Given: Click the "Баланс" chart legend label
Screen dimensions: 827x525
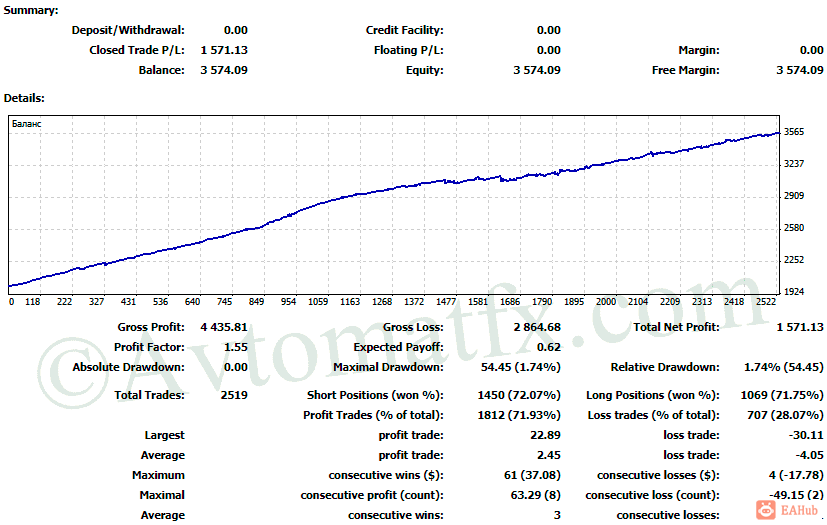Looking at the screenshot, I should (x=26, y=123).
